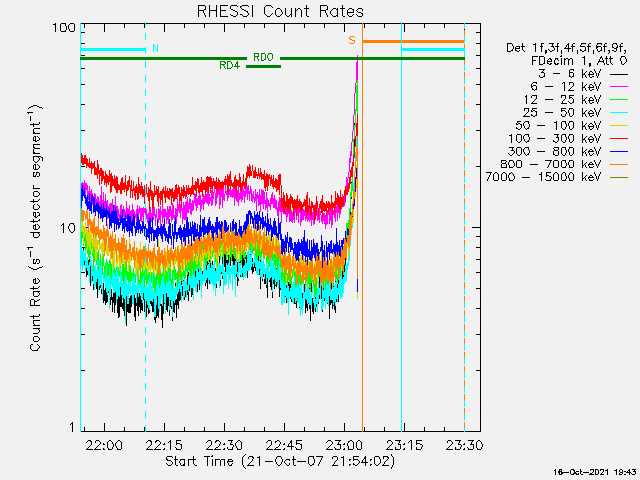Click the 25 - 50 keV legend label
Image resolution: width=640 pixels, height=480 pixels.
[562, 113]
